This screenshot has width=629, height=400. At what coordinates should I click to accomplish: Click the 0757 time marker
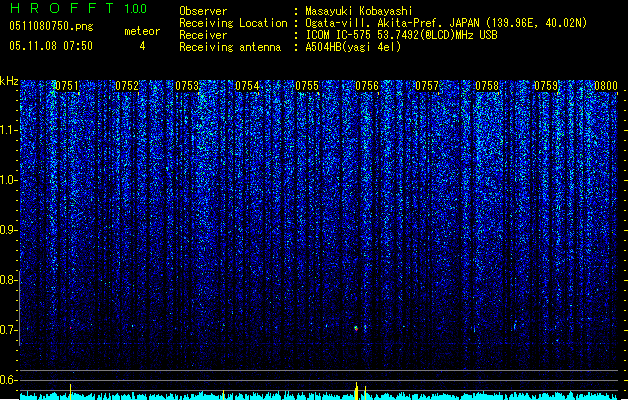point(427,86)
